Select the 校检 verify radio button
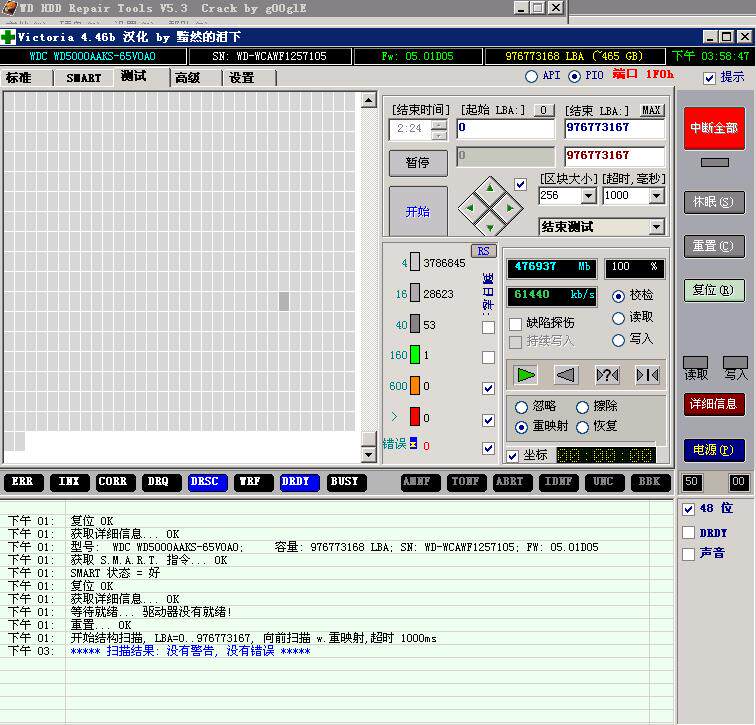756x725 pixels. (x=618, y=296)
